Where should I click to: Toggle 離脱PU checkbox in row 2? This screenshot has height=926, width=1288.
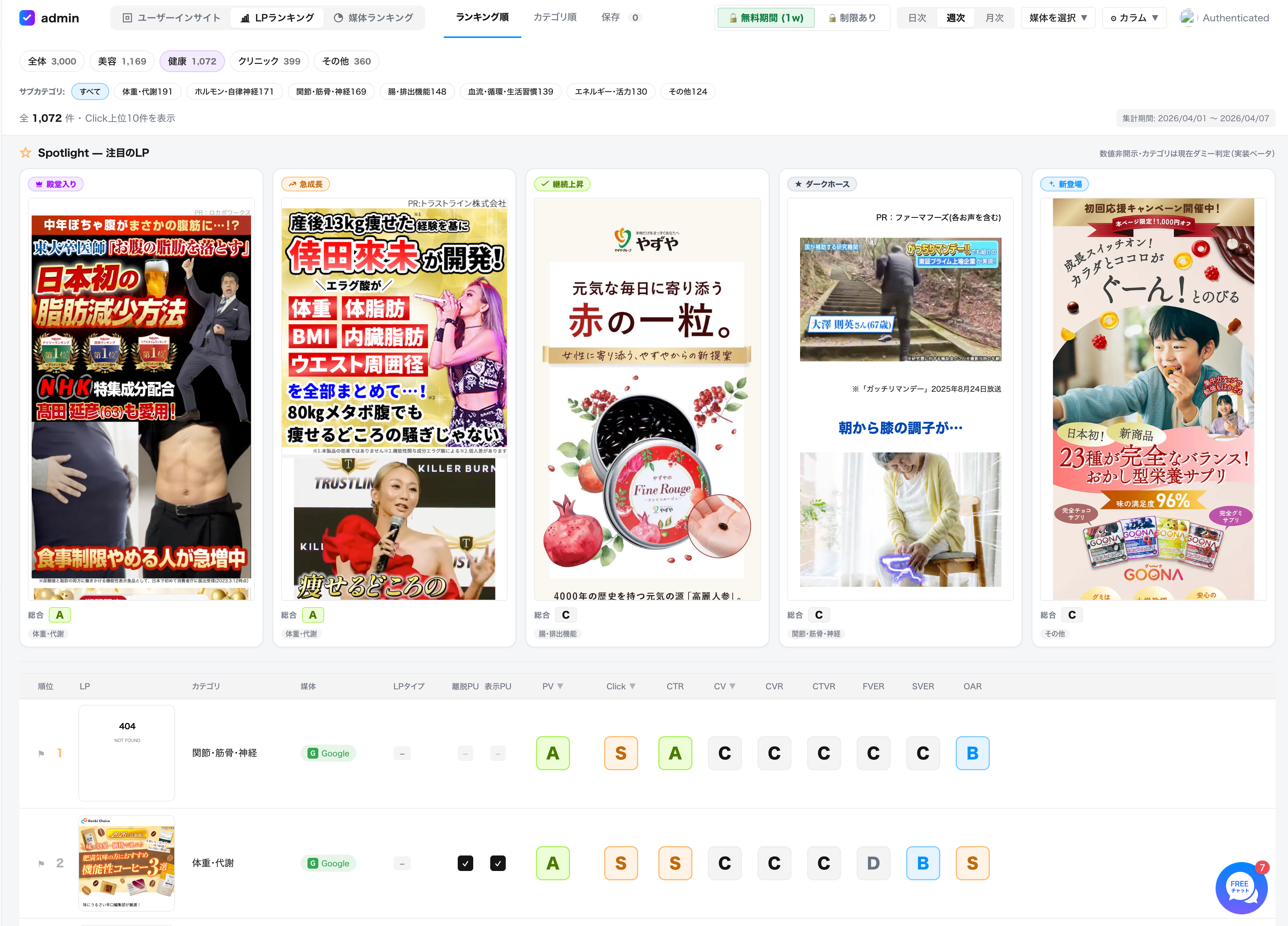pyautogui.click(x=465, y=864)
